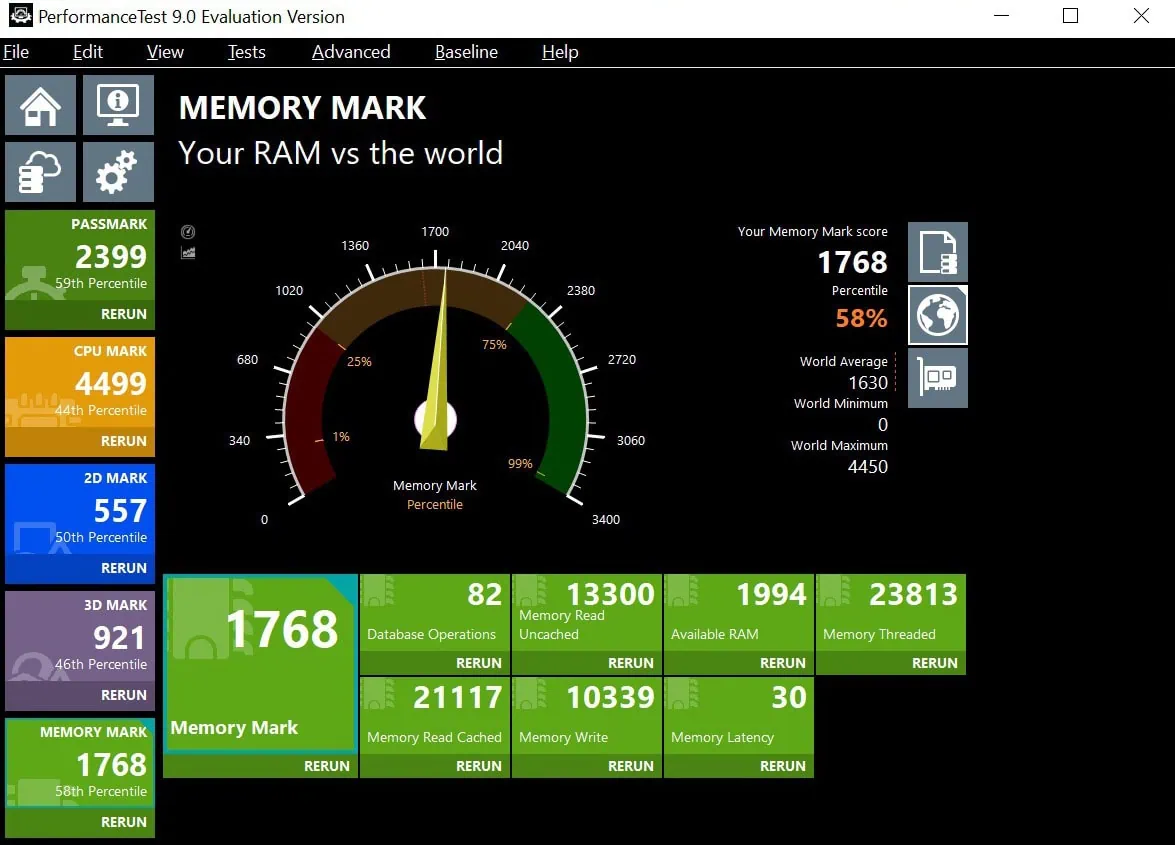Select the 2D Mark score tile
Image resolution: width=1175 pixels, height=845 pixels.
(80, 510)
